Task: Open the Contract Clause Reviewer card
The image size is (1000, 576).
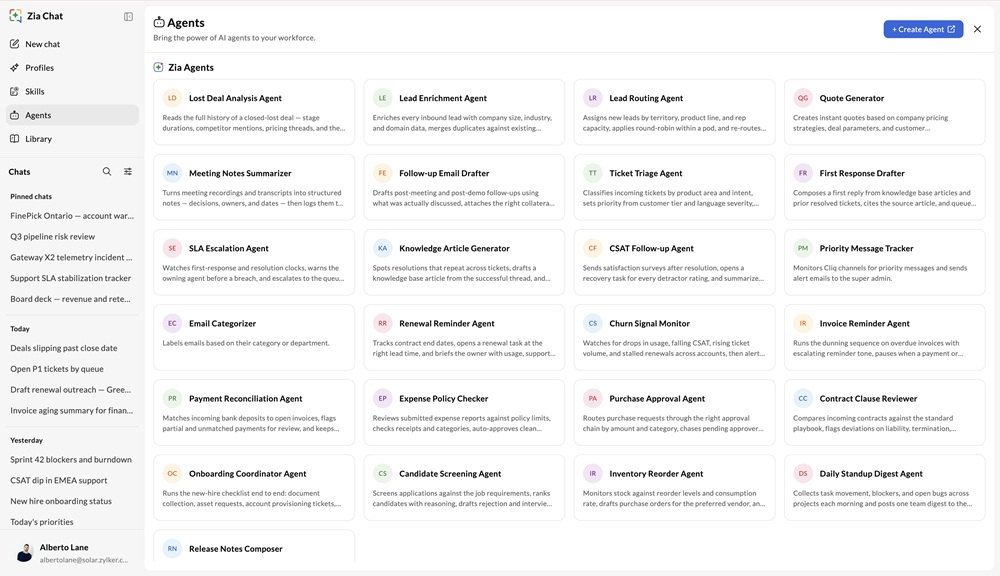Action: click(x=885, y=412)
